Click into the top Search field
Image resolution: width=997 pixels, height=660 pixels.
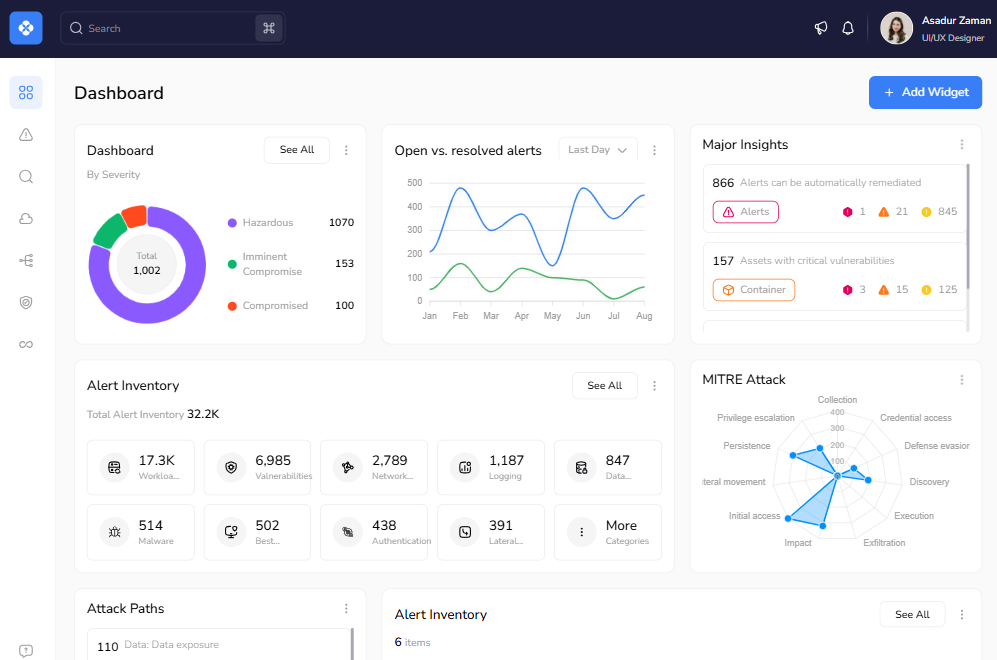(x=160, y=28)
